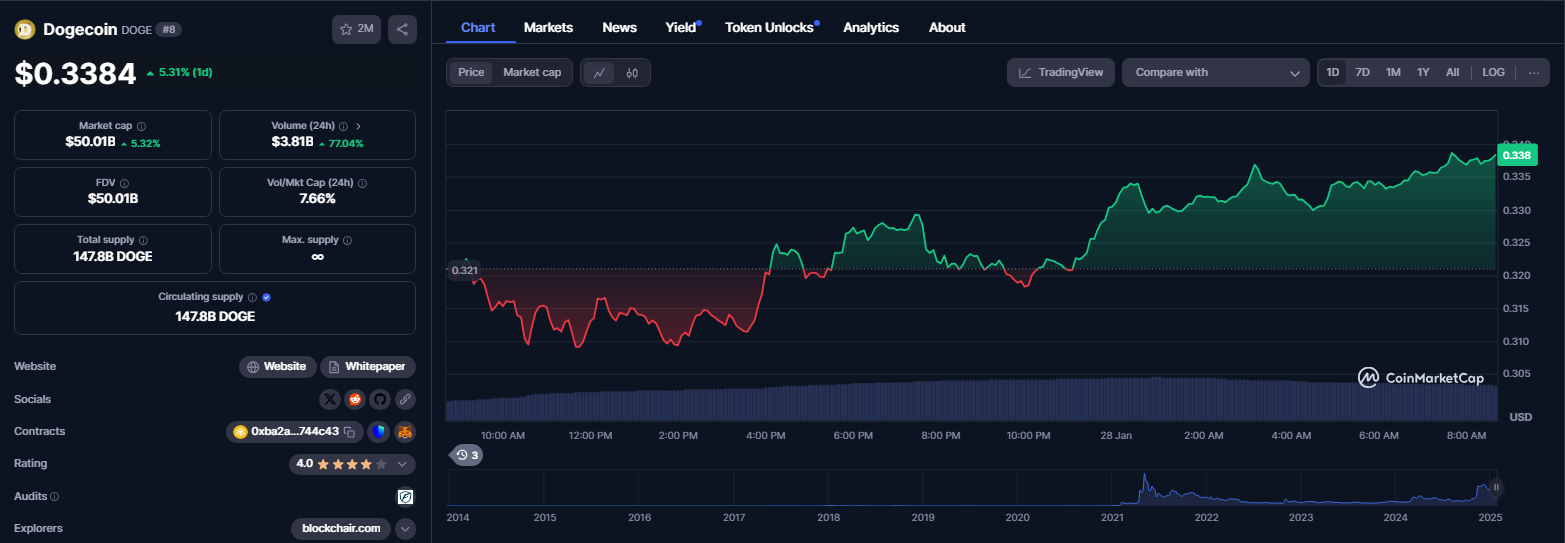The image size is (1565, 543).
Task: Open blockchair.com explorer link
Action: [341, 528]
